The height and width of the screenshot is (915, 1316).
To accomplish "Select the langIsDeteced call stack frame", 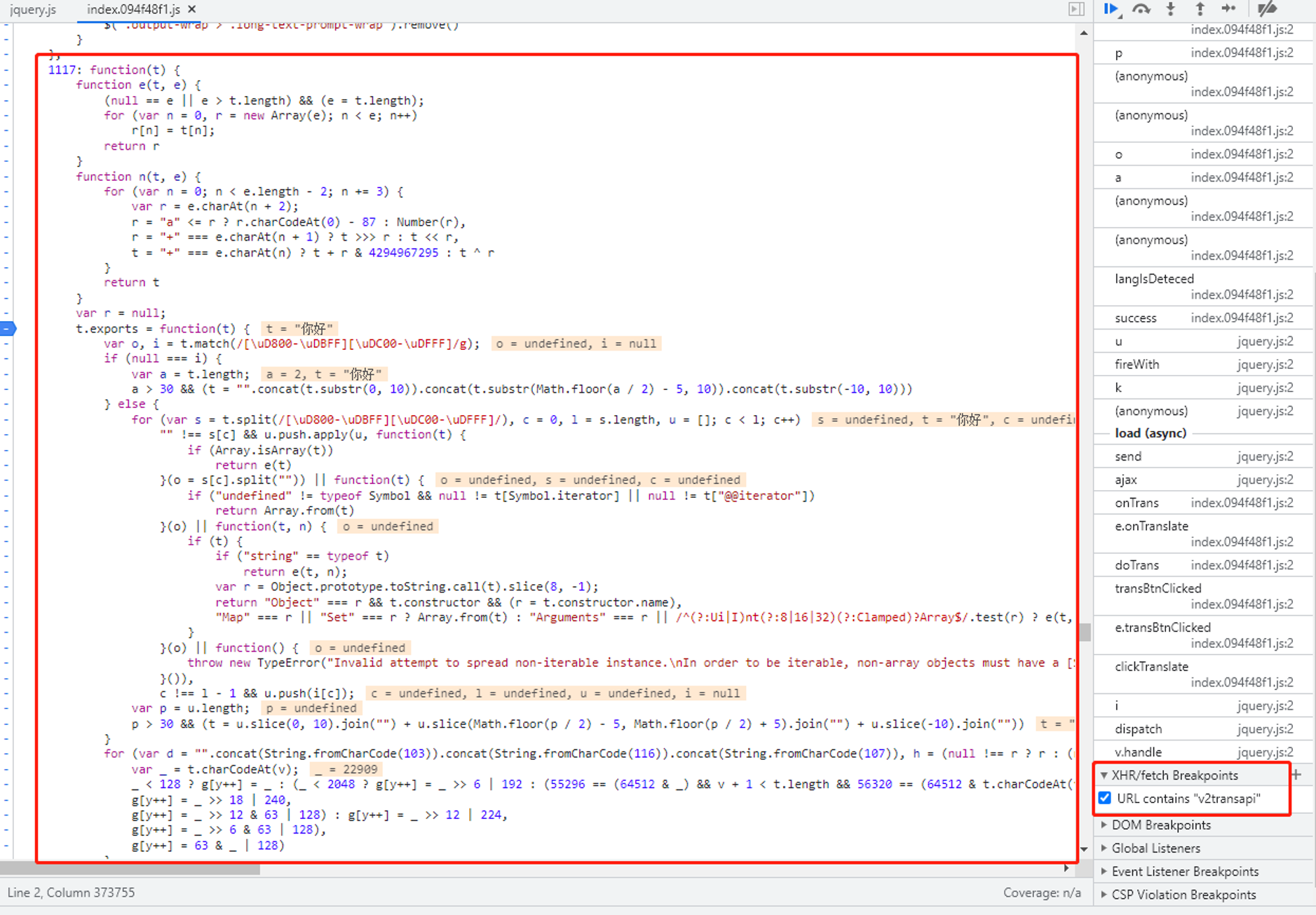I will click(1204, 287).
